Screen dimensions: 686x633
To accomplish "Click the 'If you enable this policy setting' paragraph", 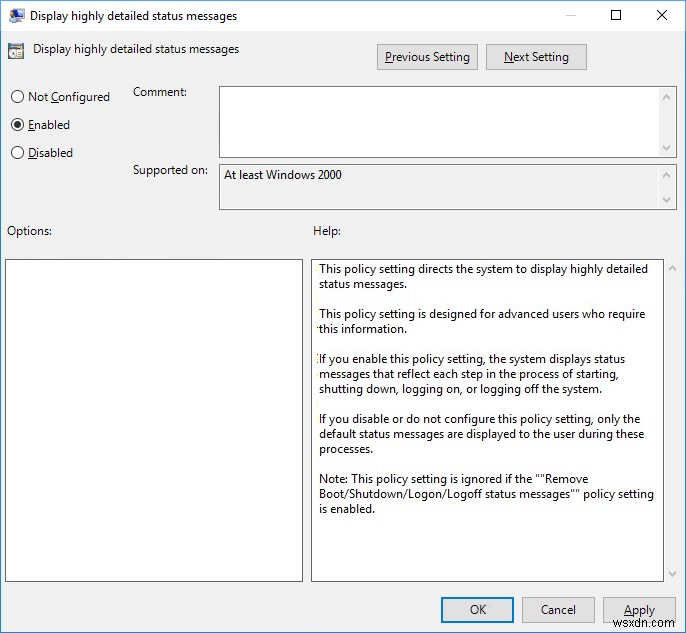I will point(472,374).
